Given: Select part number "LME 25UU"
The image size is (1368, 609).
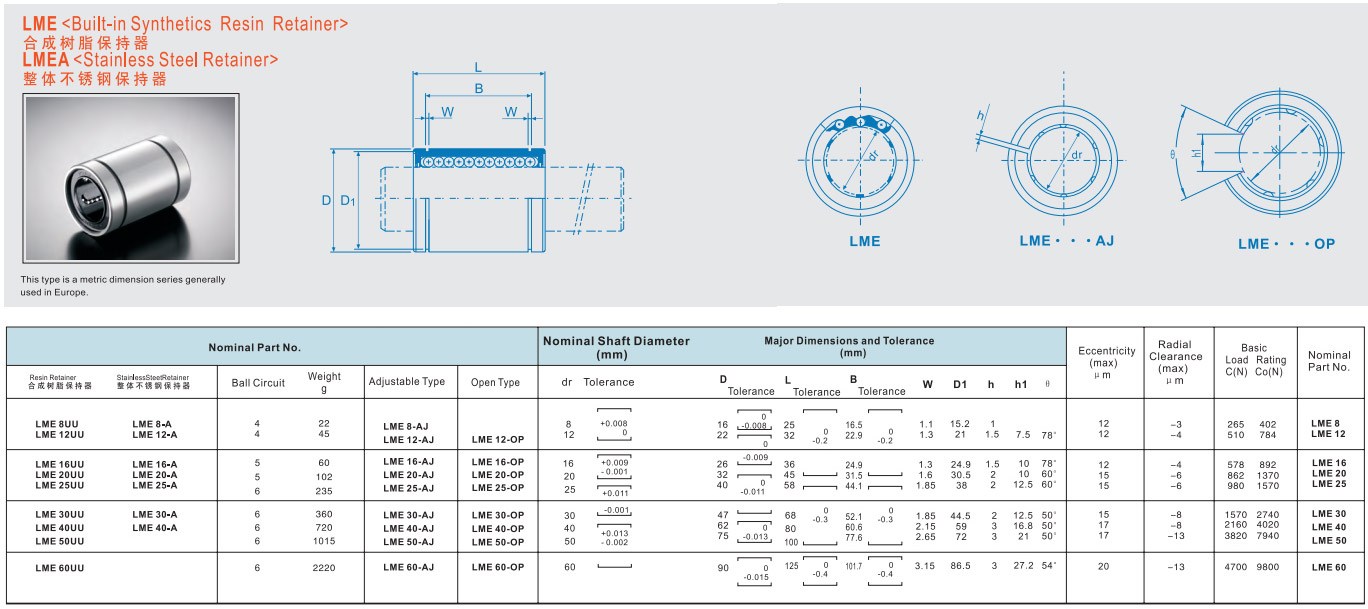Looking at the screenshot, I should [60, 486].
